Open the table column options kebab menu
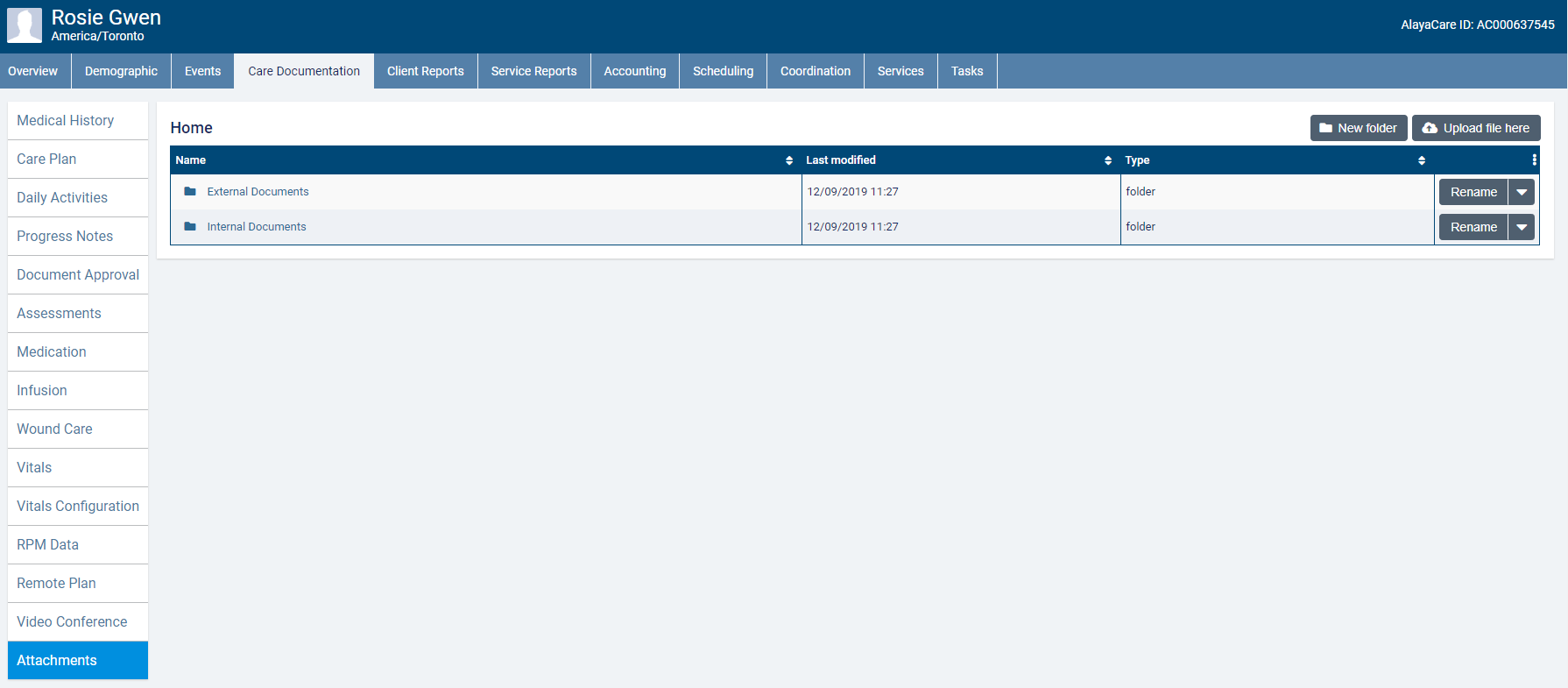The height and width of the screenshot is (688, 1568). [1534, 160]
